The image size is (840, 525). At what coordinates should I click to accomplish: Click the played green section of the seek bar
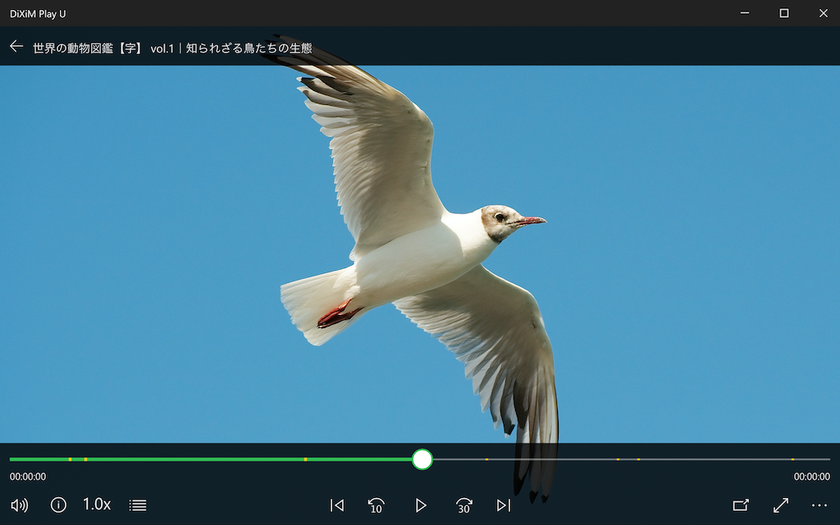[x=211, y=460]
